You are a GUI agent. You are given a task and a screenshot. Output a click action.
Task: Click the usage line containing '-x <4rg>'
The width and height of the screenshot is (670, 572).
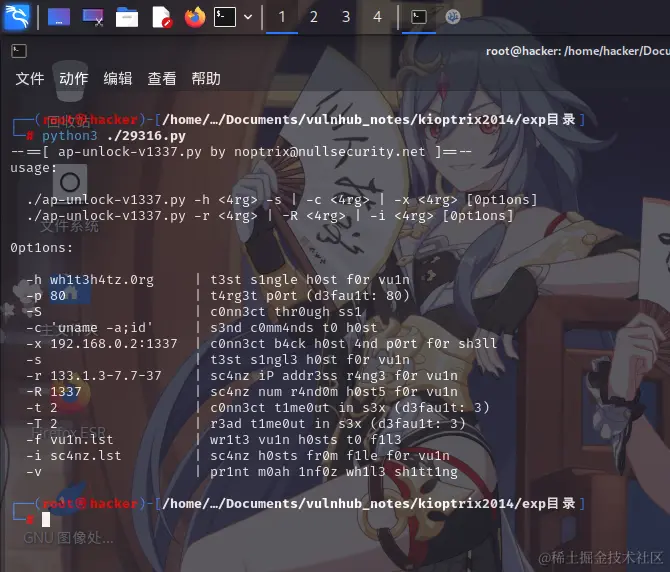282,200
